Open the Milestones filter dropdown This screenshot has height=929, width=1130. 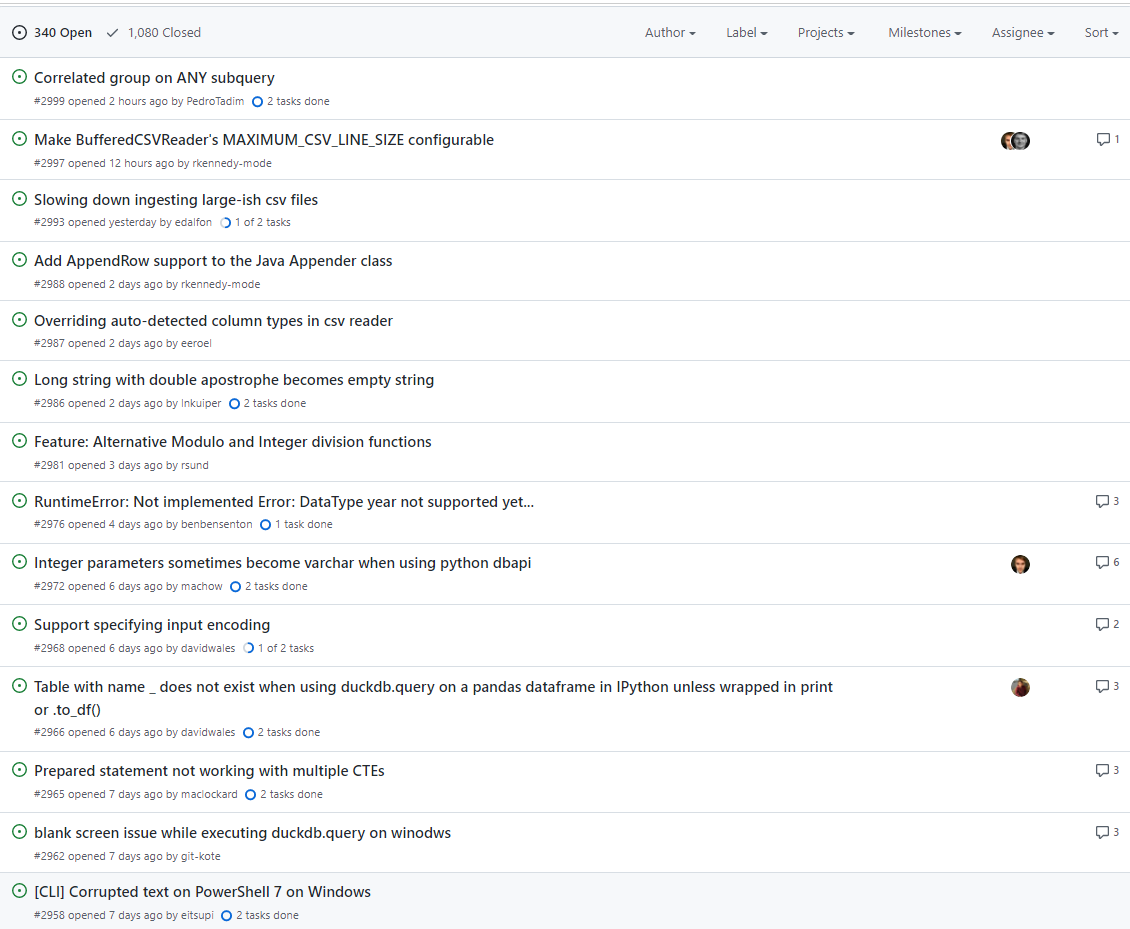tap(925, 32)
